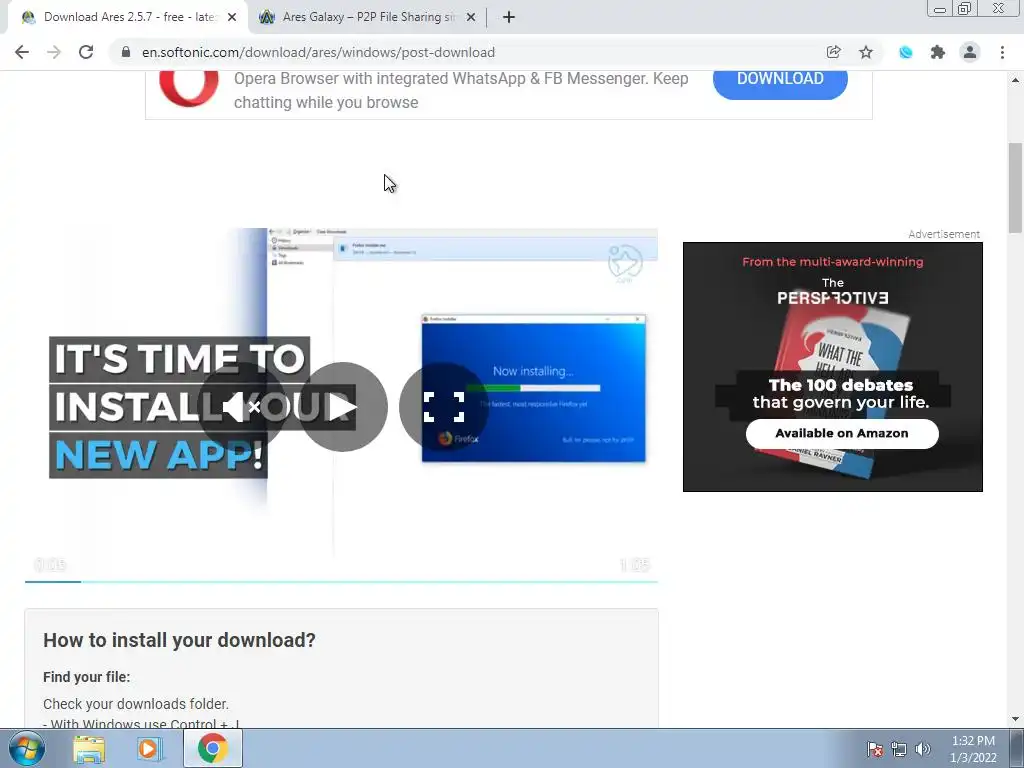
Task: Click the browser forward arrow
Action: coord(54,52)
